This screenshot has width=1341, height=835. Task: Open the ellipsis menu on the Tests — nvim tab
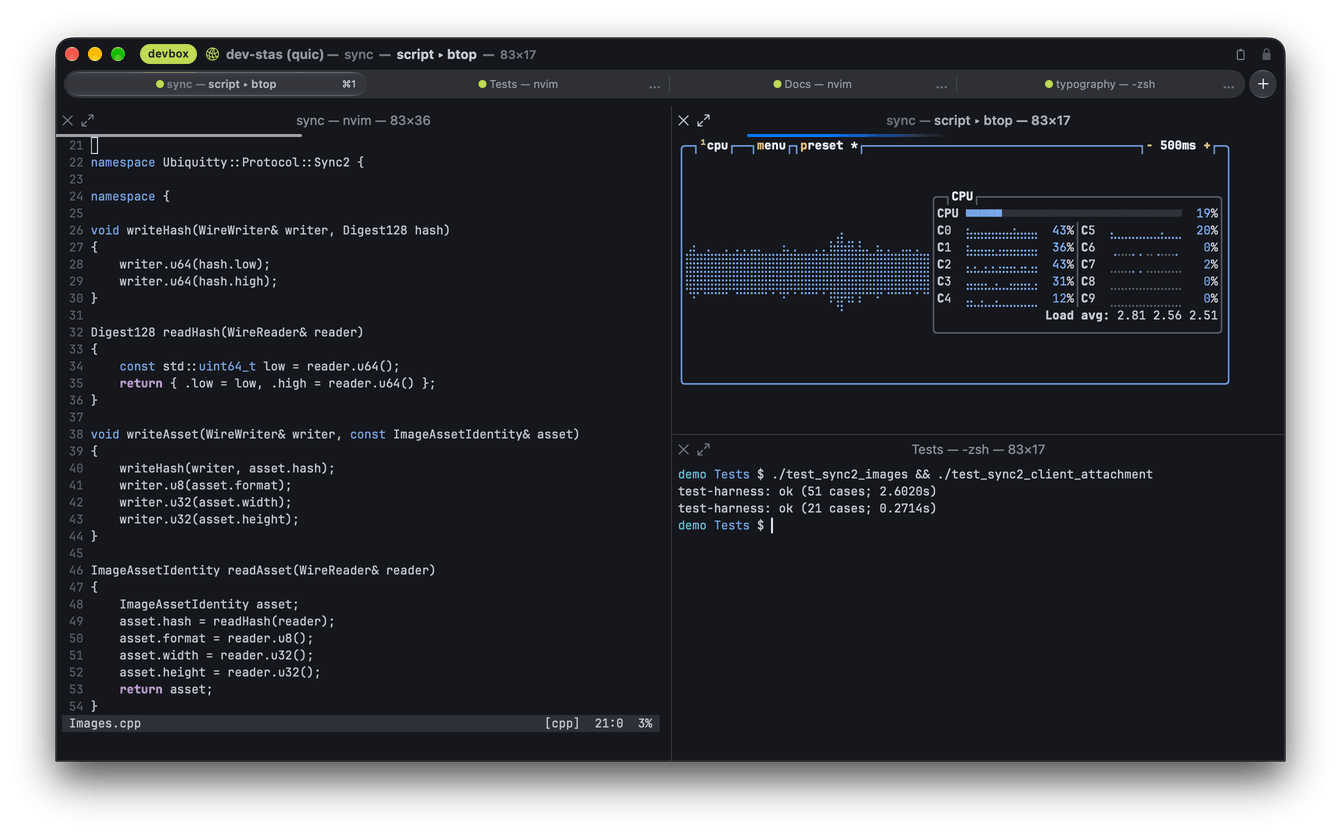click(655, 85)
